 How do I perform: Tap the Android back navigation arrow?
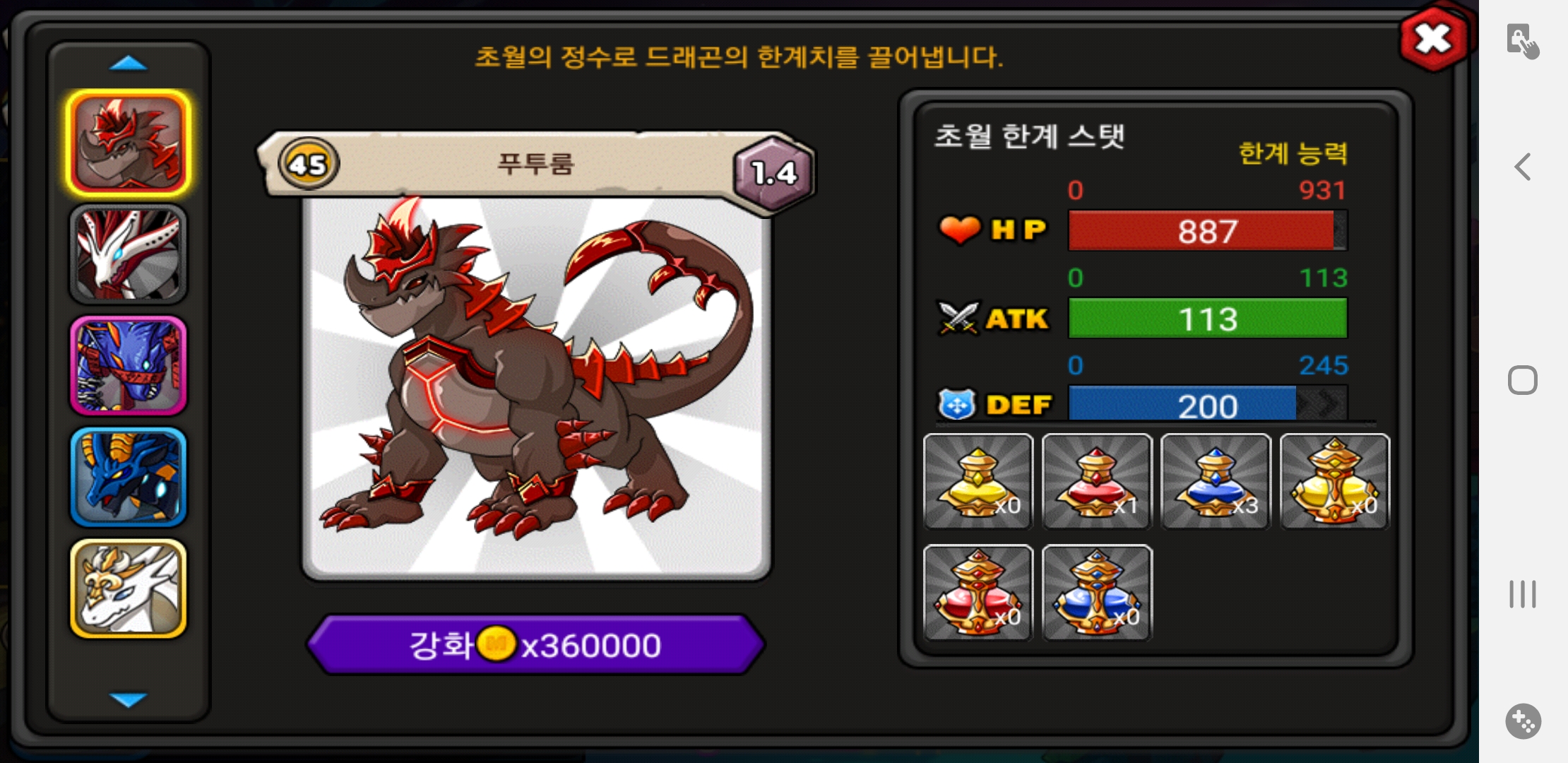tap(1523, 167)
